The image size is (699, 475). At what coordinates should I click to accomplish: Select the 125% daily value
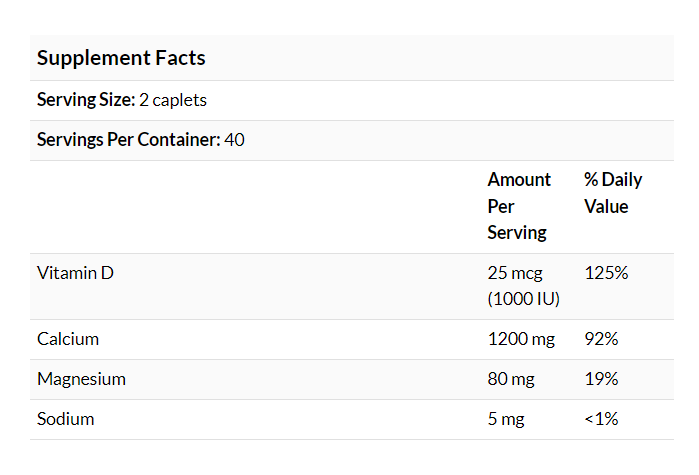[606, 272]
